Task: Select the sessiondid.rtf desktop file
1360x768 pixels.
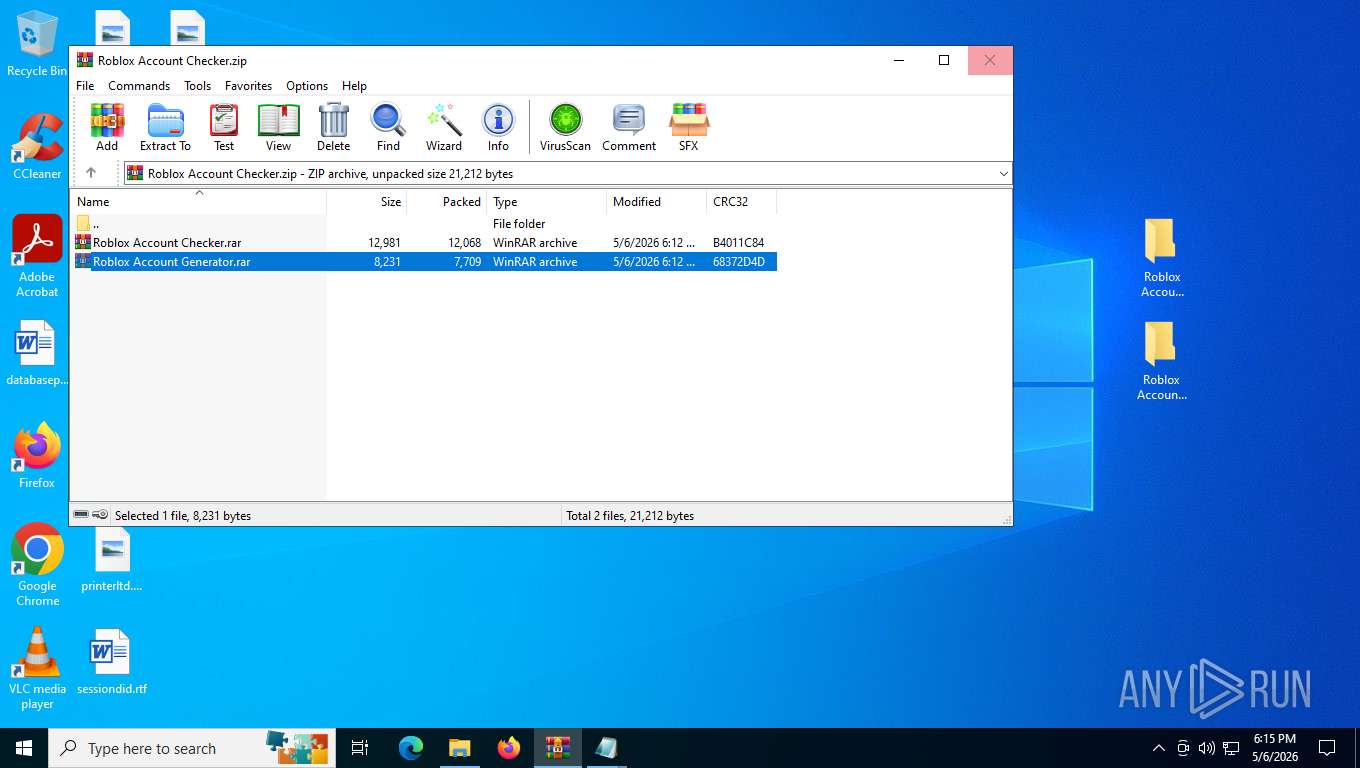Action: 112,661
